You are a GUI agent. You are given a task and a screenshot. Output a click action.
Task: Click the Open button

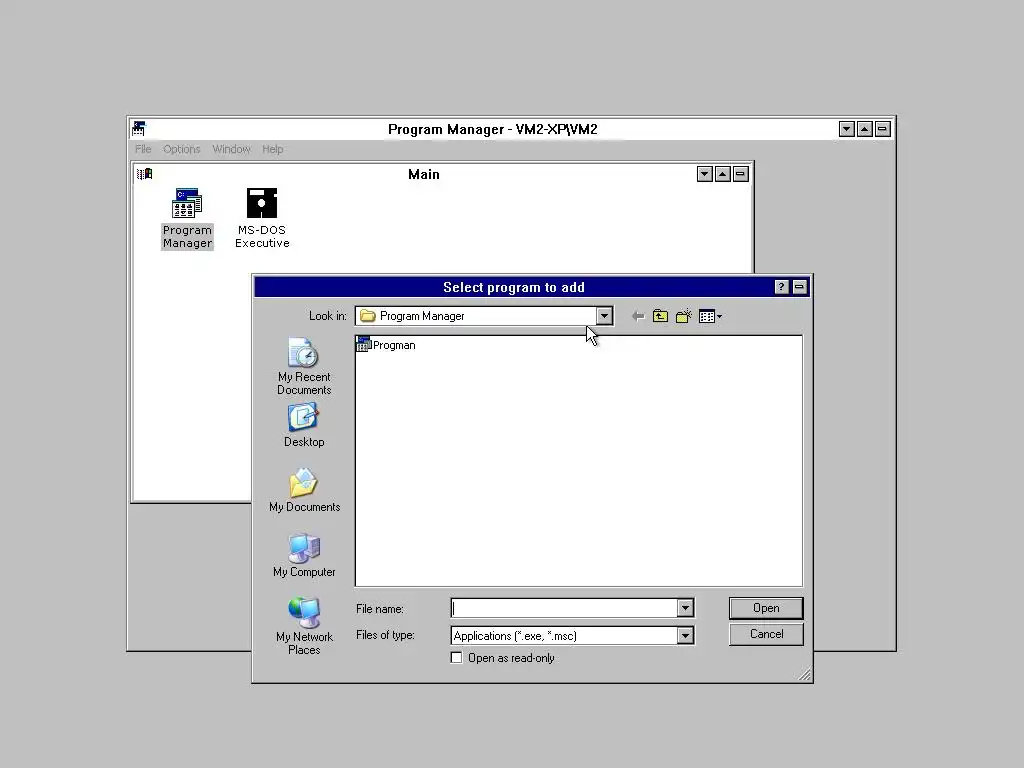tap(766, 608)
